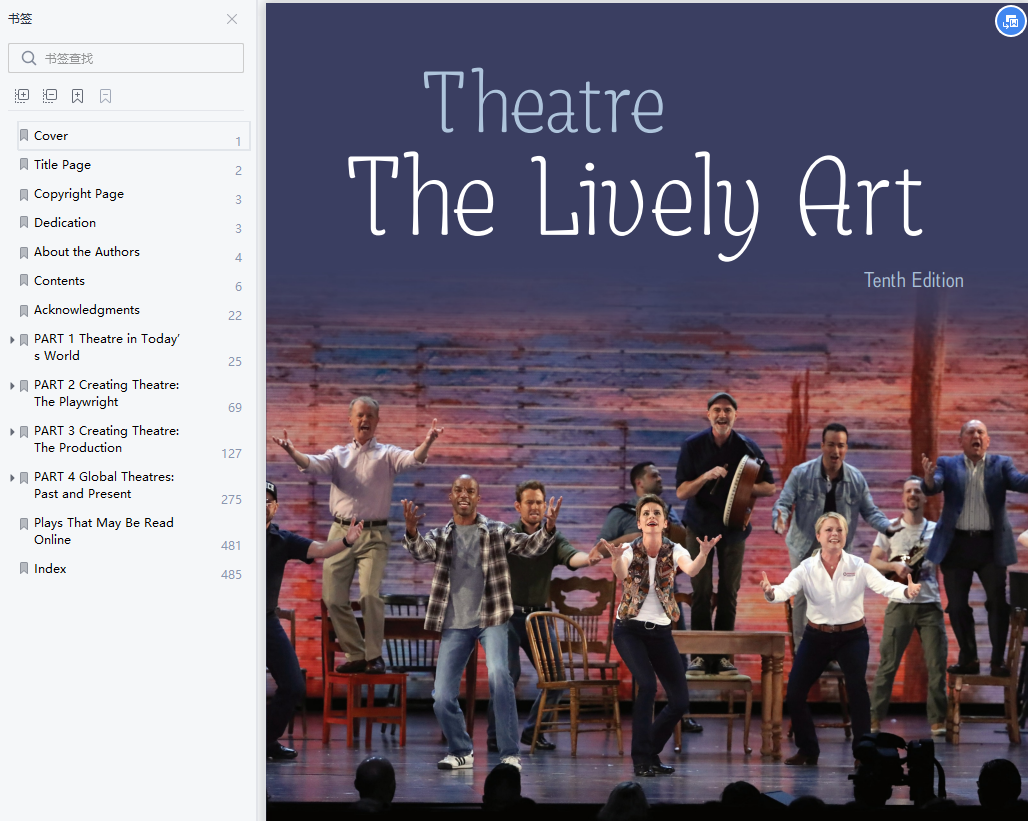This screenshot has width=1028, height=821.
Task: Click page number 127 of PART 3
Action: 231,454
